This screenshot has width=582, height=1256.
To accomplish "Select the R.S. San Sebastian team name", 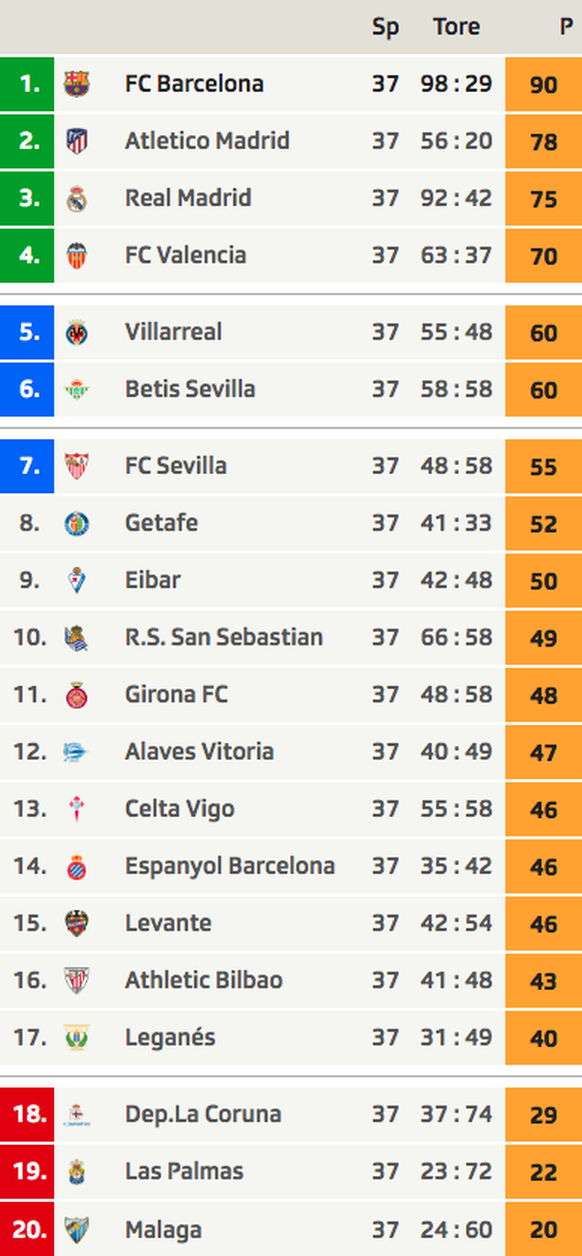I will pyautogui.click(x=224, y=637).
